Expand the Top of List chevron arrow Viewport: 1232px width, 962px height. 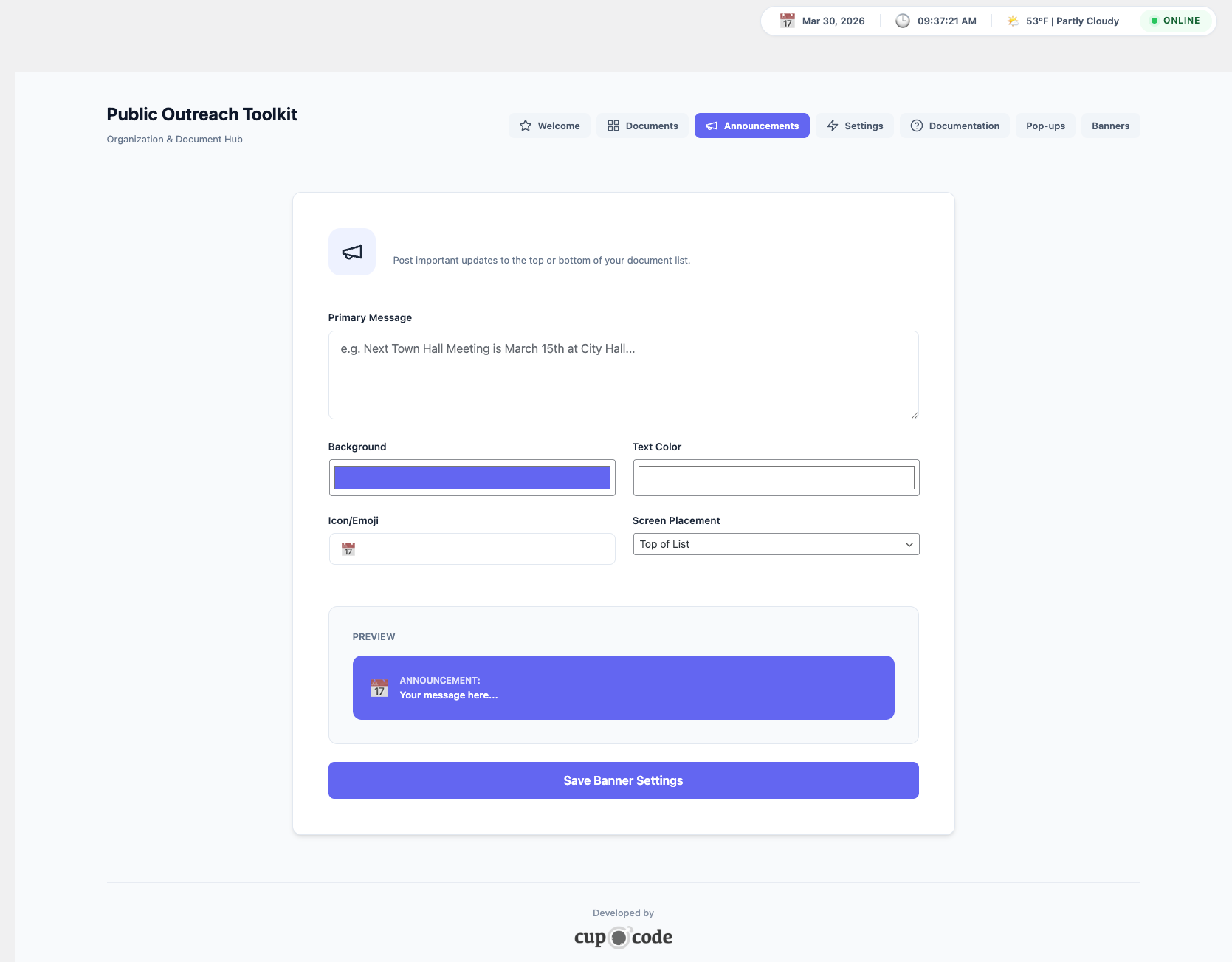(909, 544)
